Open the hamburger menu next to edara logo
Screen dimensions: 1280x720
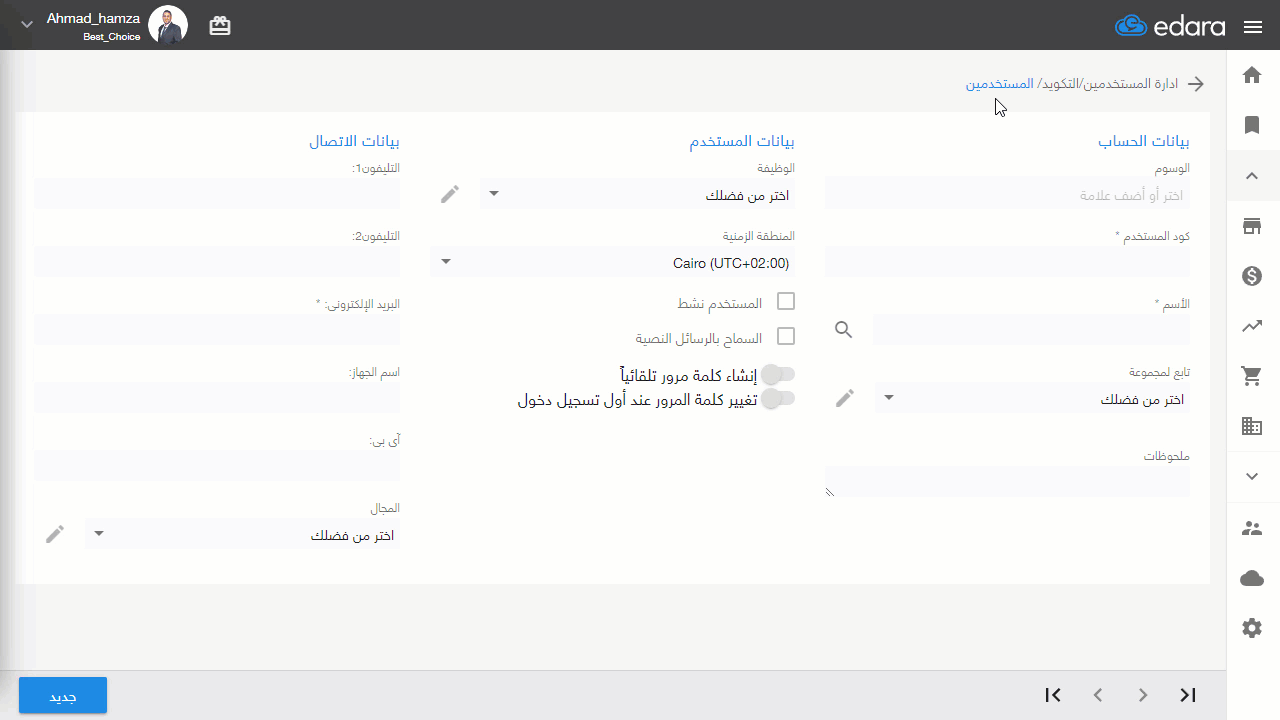1253,27
